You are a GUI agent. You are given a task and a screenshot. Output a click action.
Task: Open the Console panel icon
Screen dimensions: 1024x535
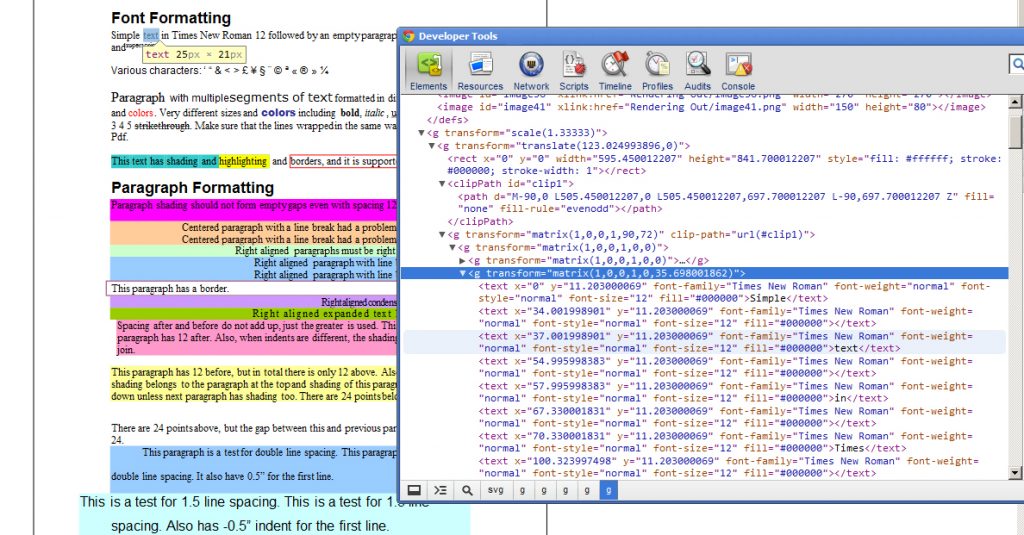738,71
